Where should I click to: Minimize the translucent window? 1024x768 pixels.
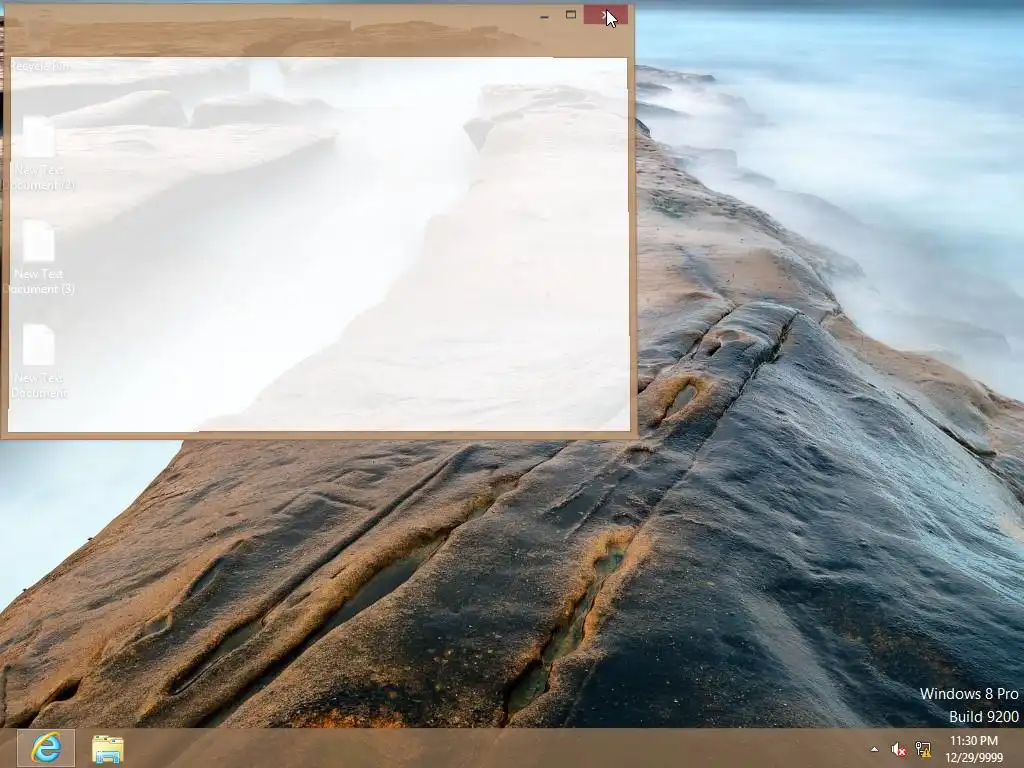(545, 16)
